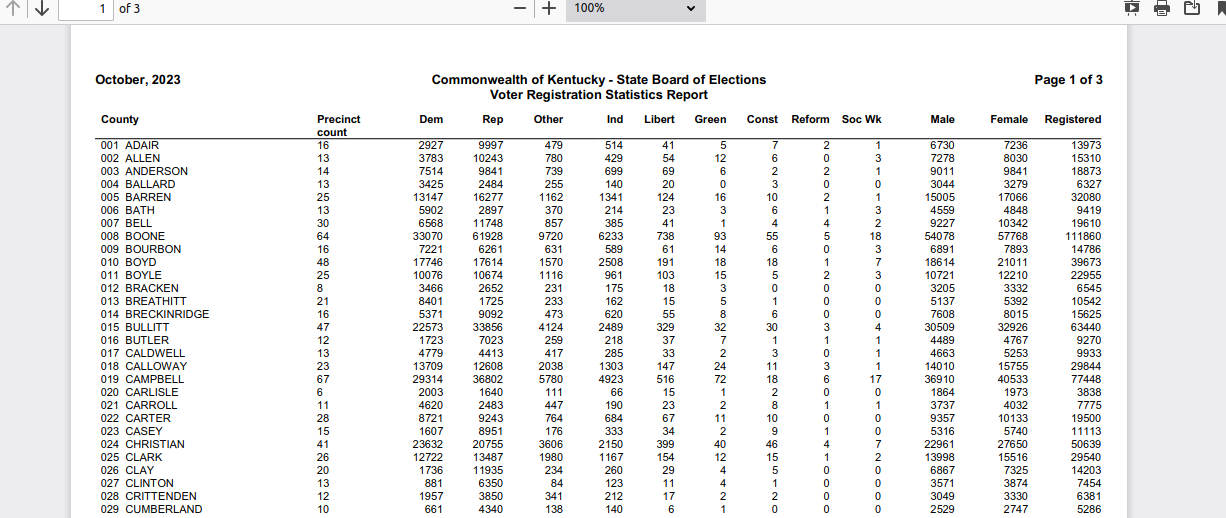Viewport: 1226px width, 518px height.
Task: Click the 'Registered' column header
Action: click(x=1073, y=119)
